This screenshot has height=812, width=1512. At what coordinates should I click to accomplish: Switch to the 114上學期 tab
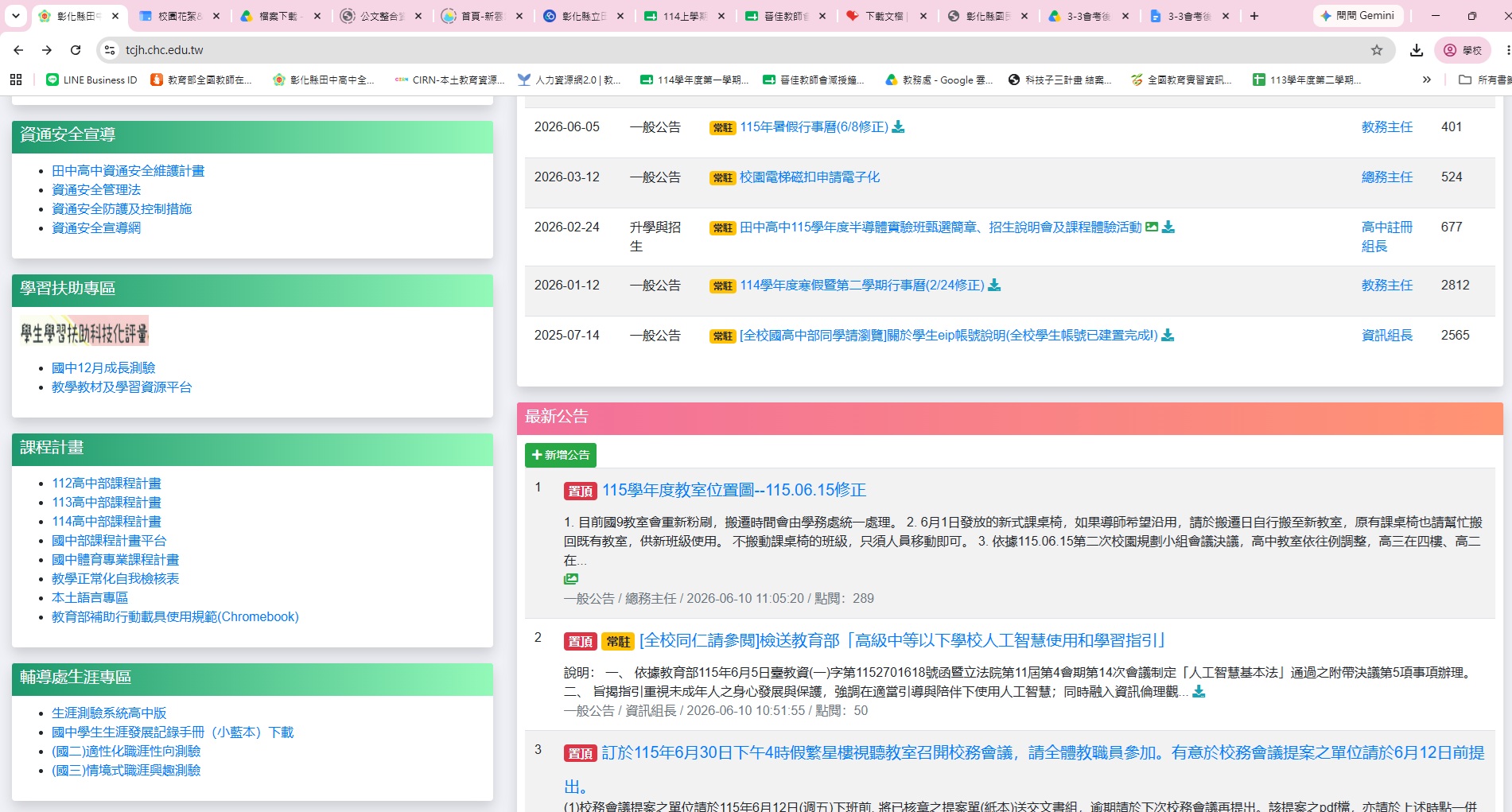coord(685,16)
